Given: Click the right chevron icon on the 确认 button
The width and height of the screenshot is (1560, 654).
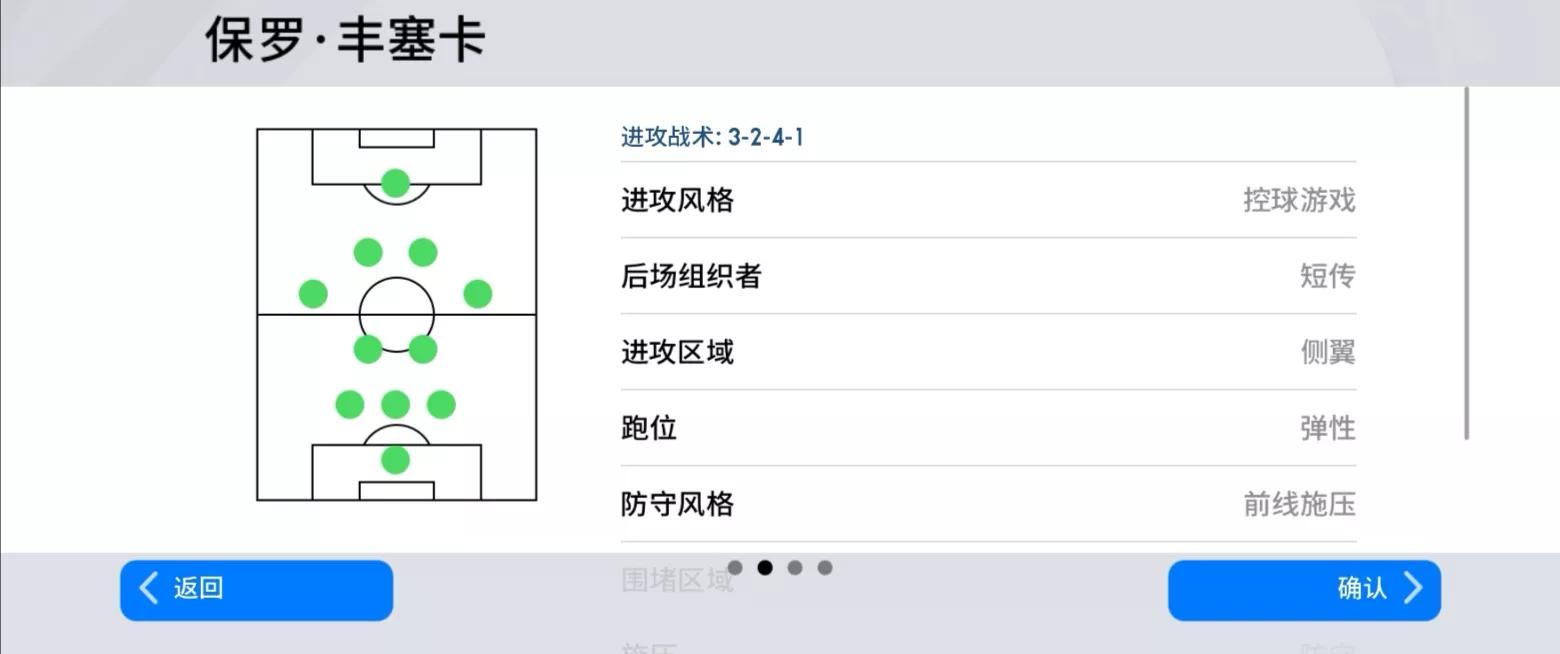Looking at the screenshot, I should click(1412, 590).
